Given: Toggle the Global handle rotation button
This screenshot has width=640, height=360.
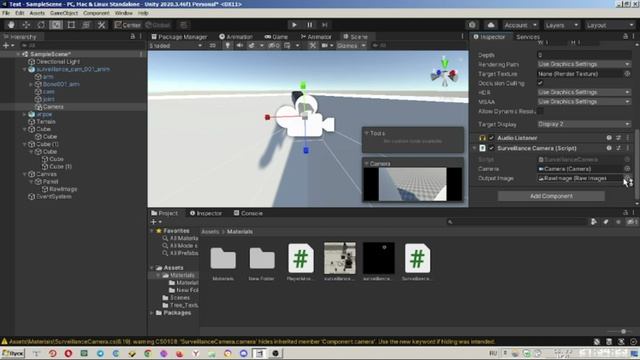Looking at the screenshot, I should [158, 25].
